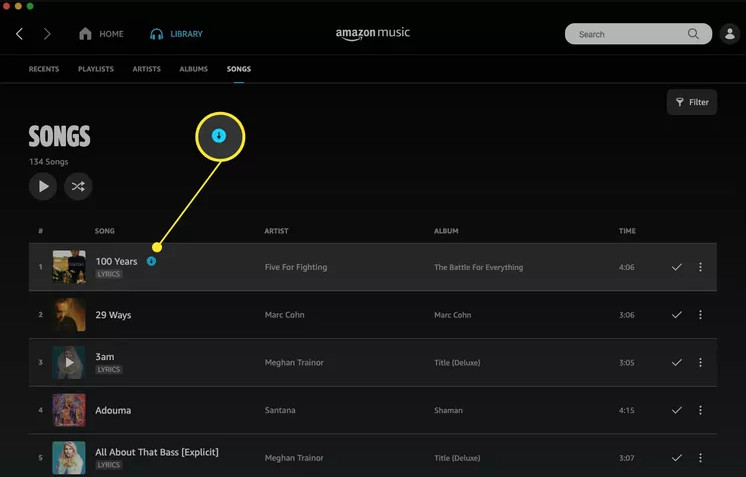Select the song title 3am
Screen dimensions: 746x477
[105, 357]
